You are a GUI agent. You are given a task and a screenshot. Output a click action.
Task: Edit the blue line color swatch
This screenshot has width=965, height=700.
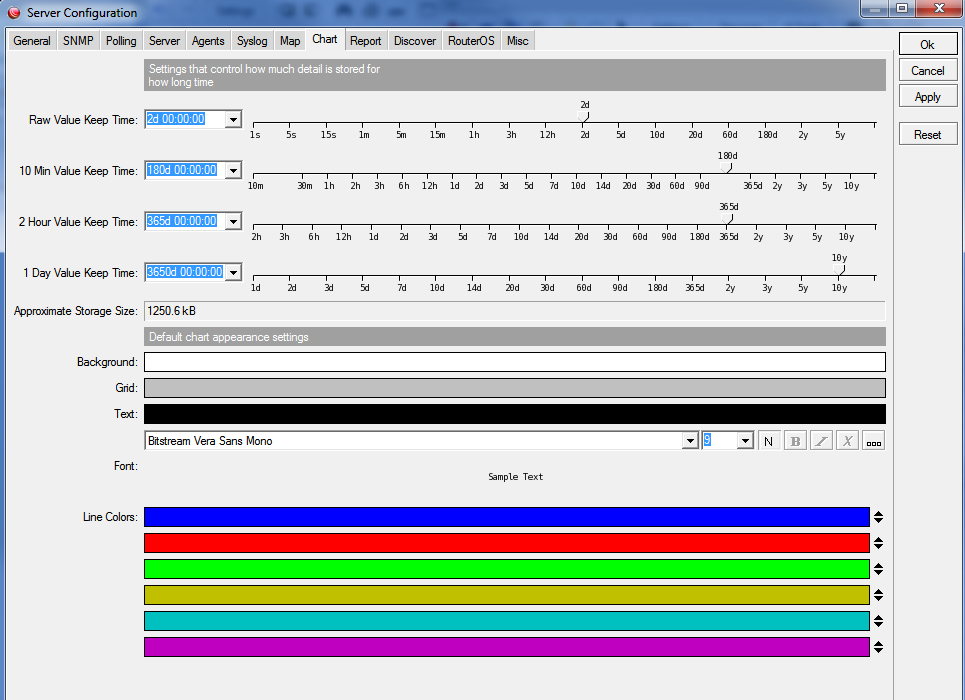pyautogui.click(x=507, y=517)
